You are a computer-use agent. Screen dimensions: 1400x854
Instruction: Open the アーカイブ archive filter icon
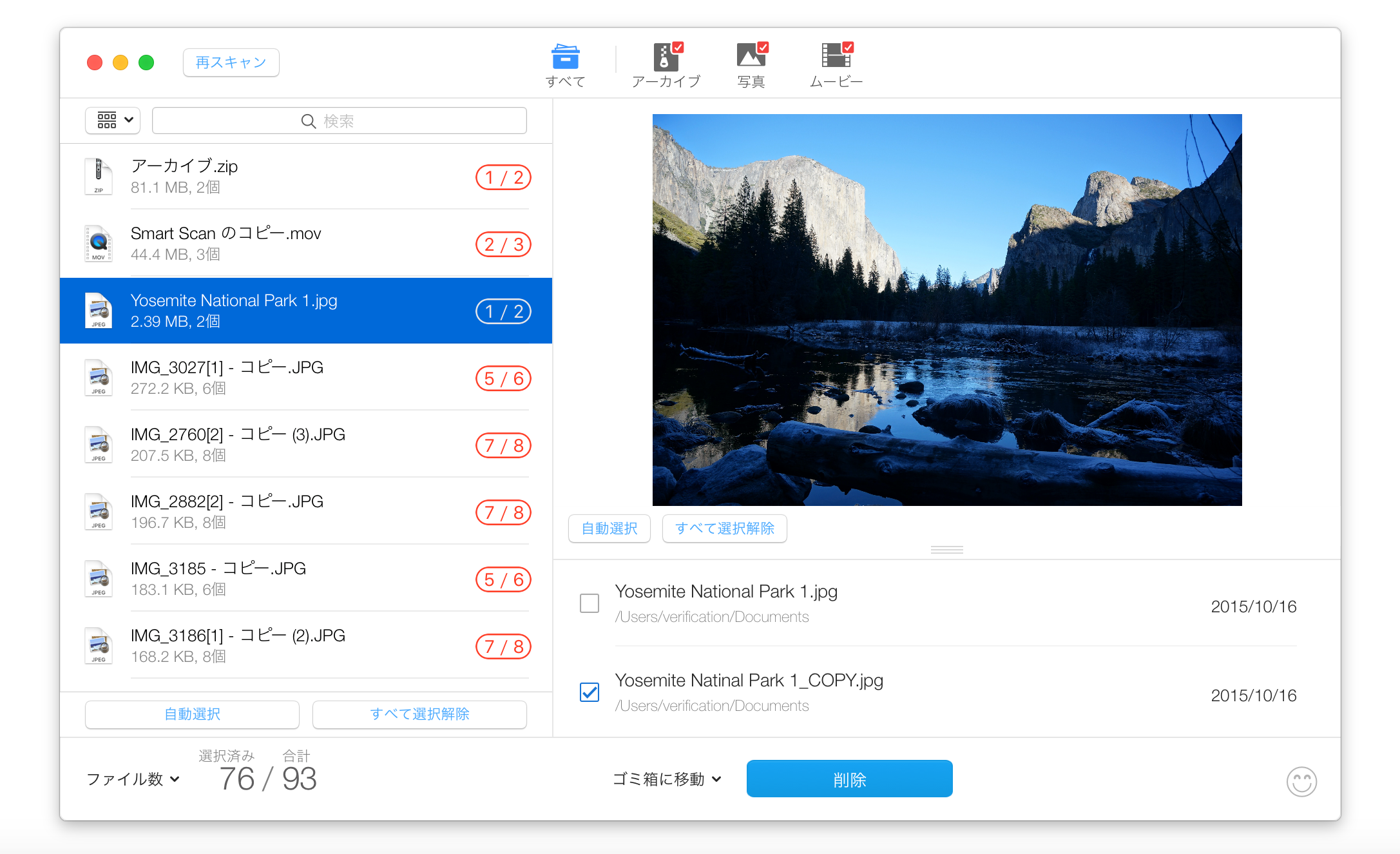[x=666, y=58]
